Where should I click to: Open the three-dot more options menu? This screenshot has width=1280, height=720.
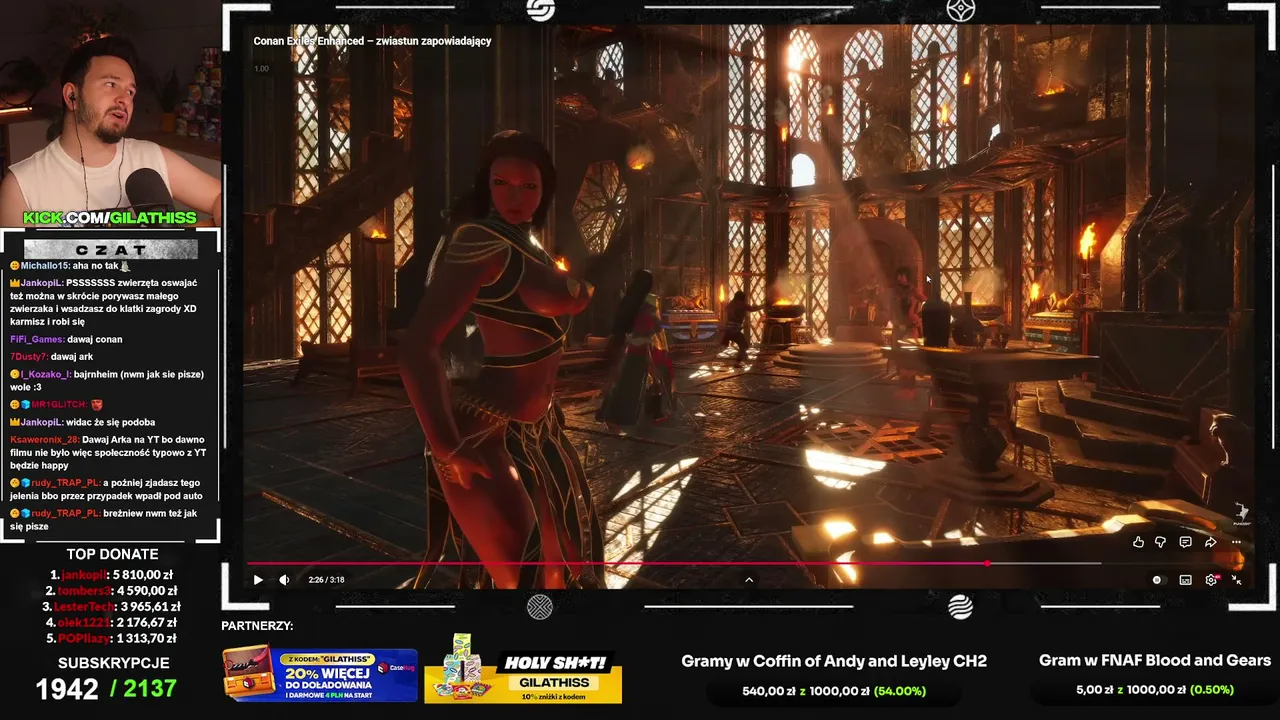click(x=1236, y=542)
